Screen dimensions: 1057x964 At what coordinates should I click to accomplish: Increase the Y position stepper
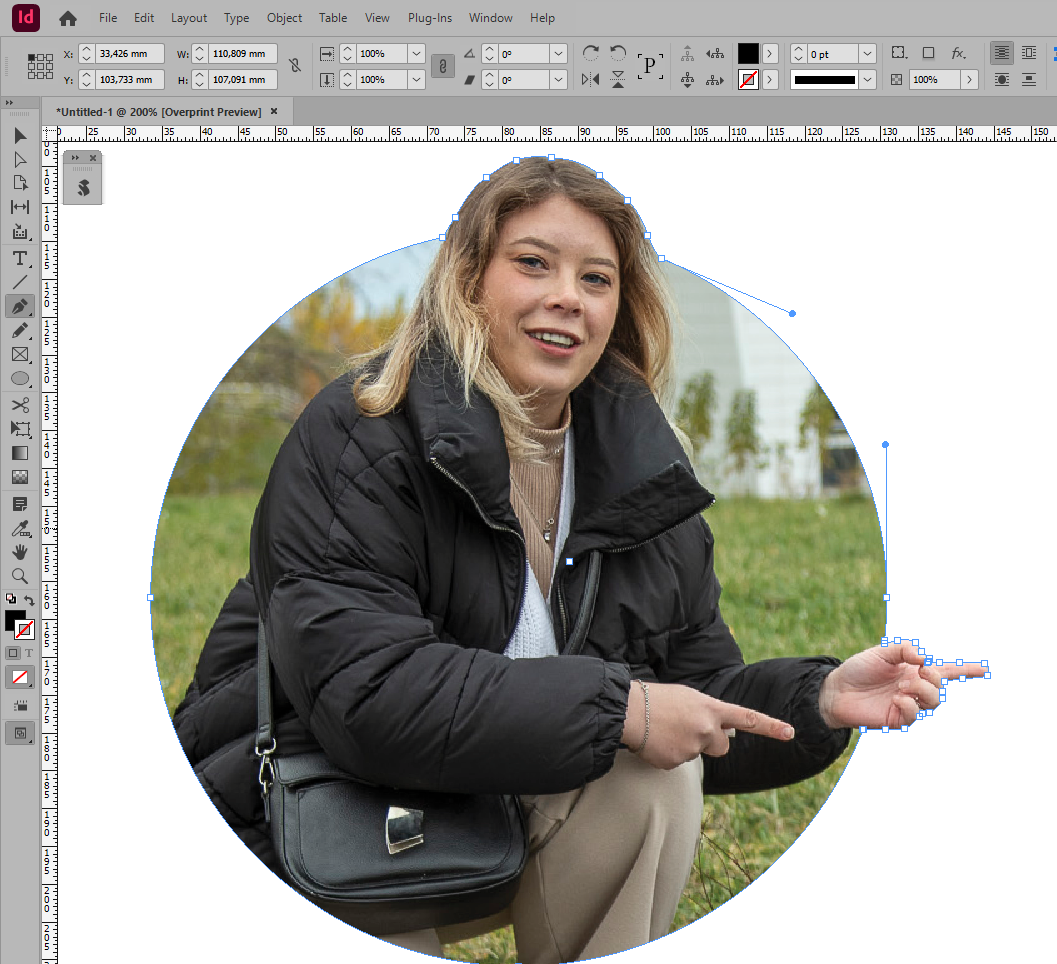pyautogui.click(x=86, y=76)
